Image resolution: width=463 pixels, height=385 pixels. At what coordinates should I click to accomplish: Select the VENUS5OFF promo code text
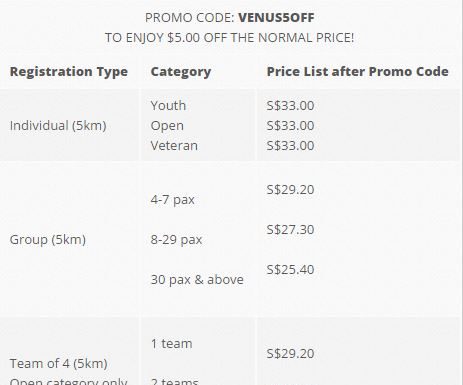coord(276,18)
